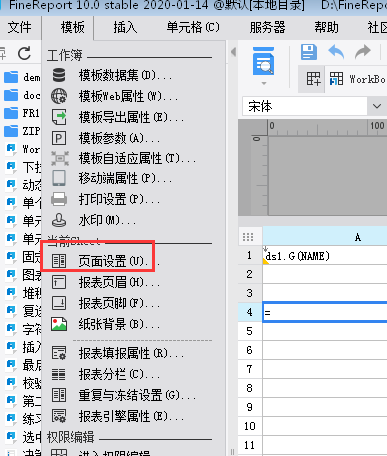
Task: Click the picture icon beside 纸张背景
Action: [59, 324]
